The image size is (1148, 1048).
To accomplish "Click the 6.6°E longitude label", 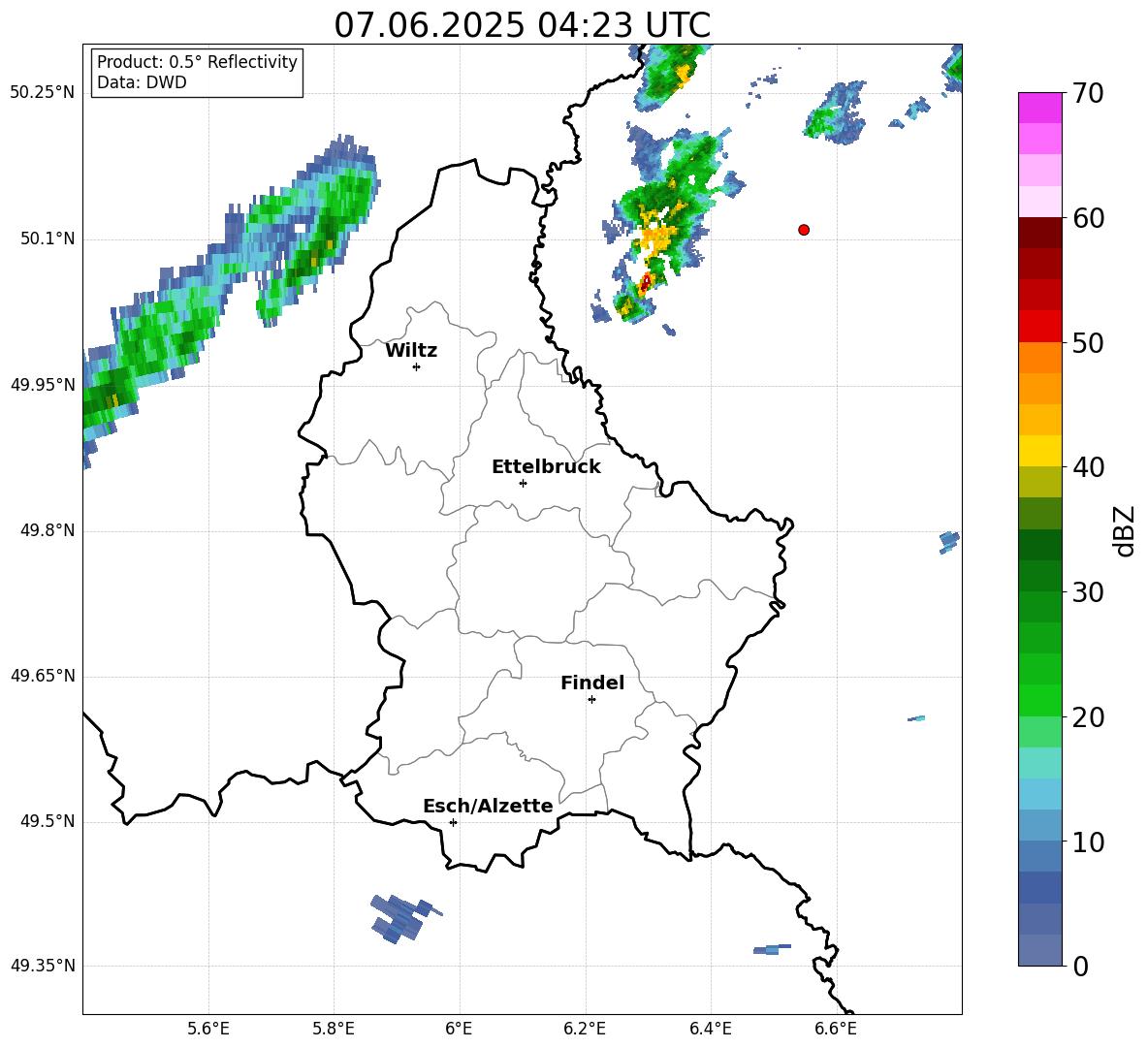I will tap(836, 1030).
